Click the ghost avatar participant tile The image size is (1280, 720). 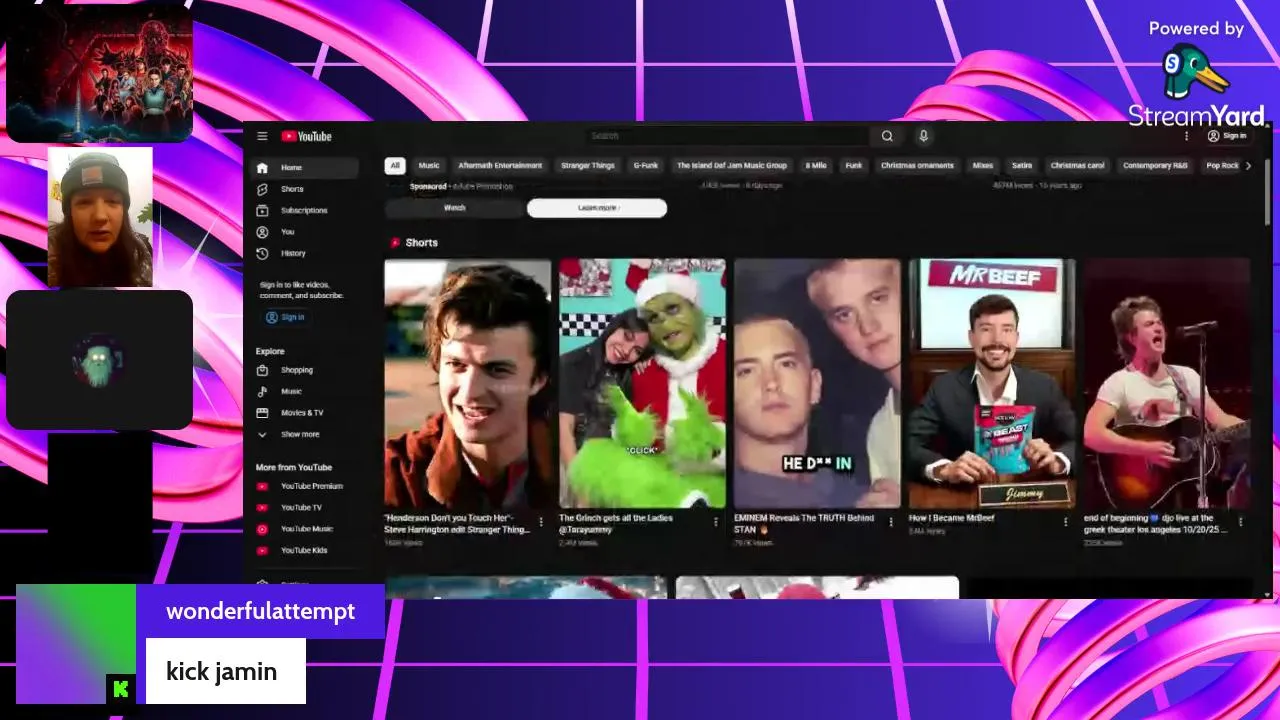[99, 360]
